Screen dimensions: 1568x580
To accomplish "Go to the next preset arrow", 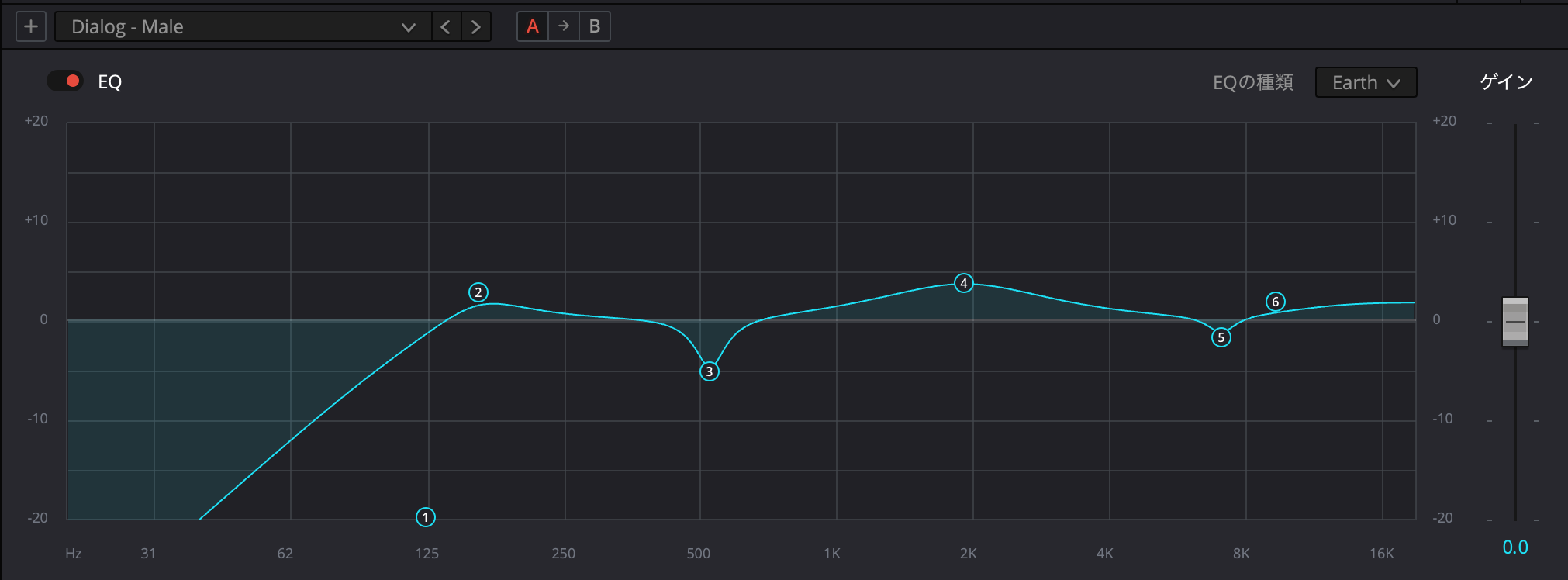I will click(476, 27).
